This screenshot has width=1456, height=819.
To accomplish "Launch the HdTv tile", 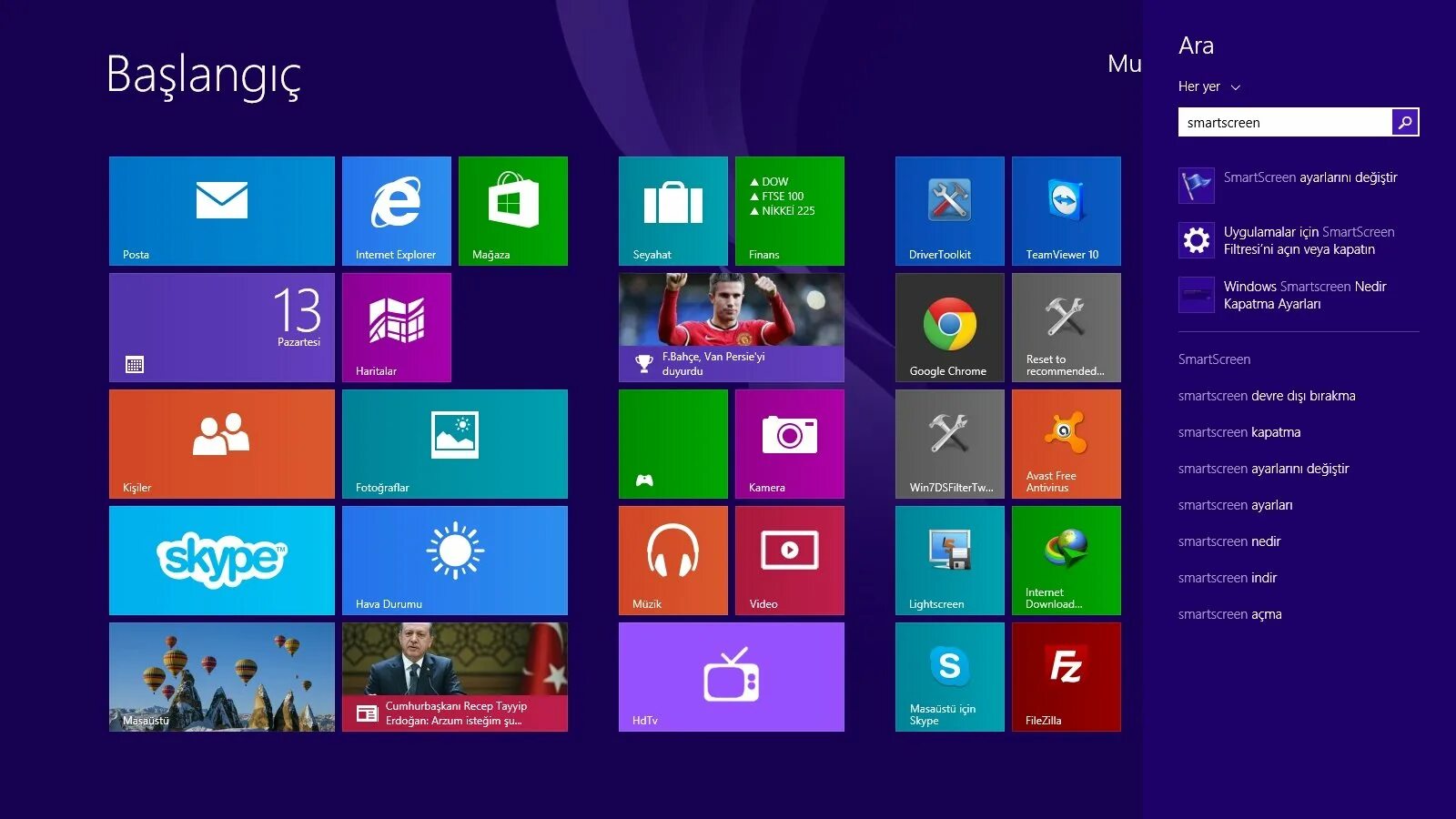I will click(732, 677).
